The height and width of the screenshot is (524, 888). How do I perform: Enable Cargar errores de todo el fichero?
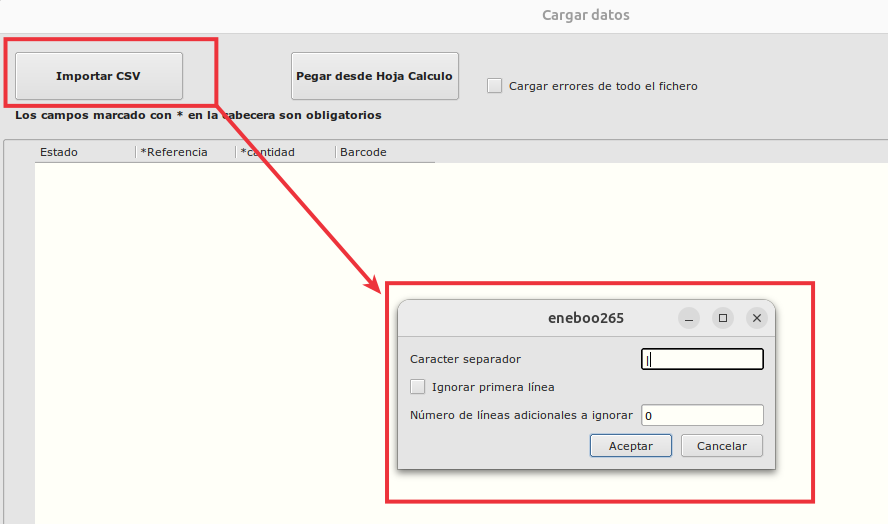494,86
